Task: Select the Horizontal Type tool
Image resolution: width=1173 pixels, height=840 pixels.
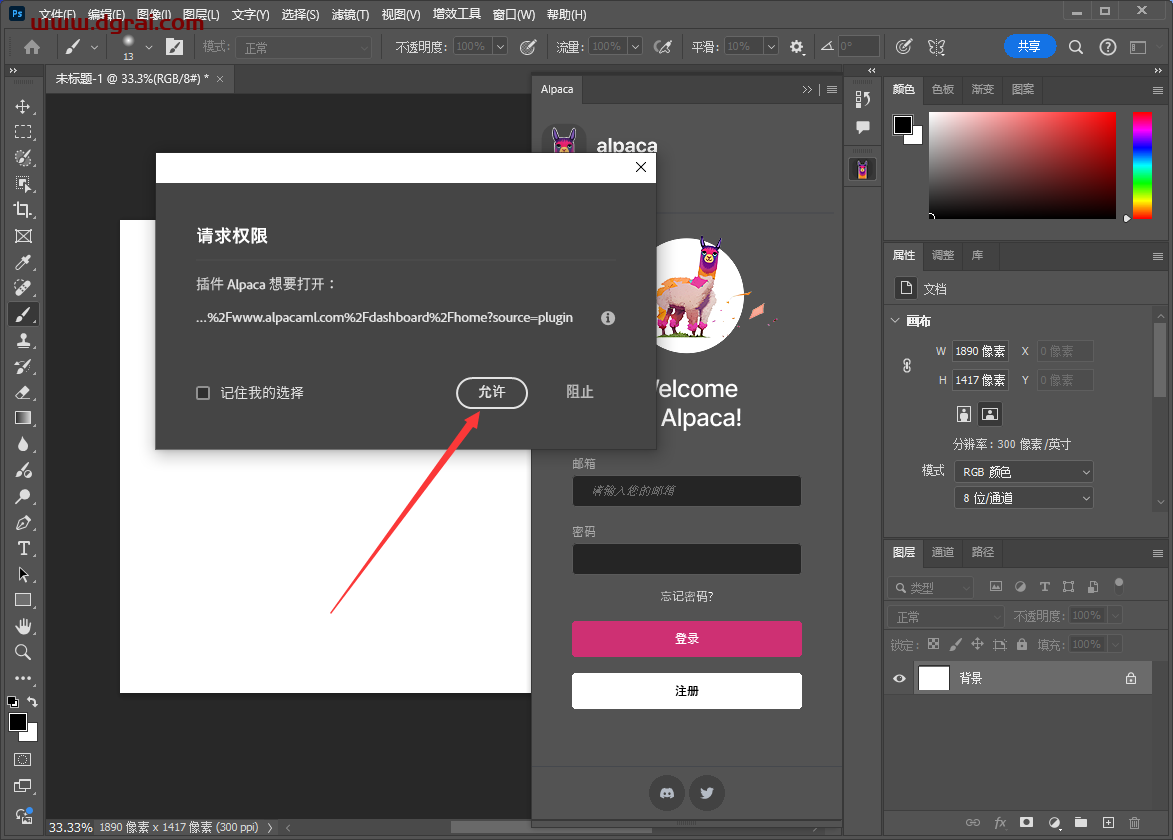Action: point(22,548)
